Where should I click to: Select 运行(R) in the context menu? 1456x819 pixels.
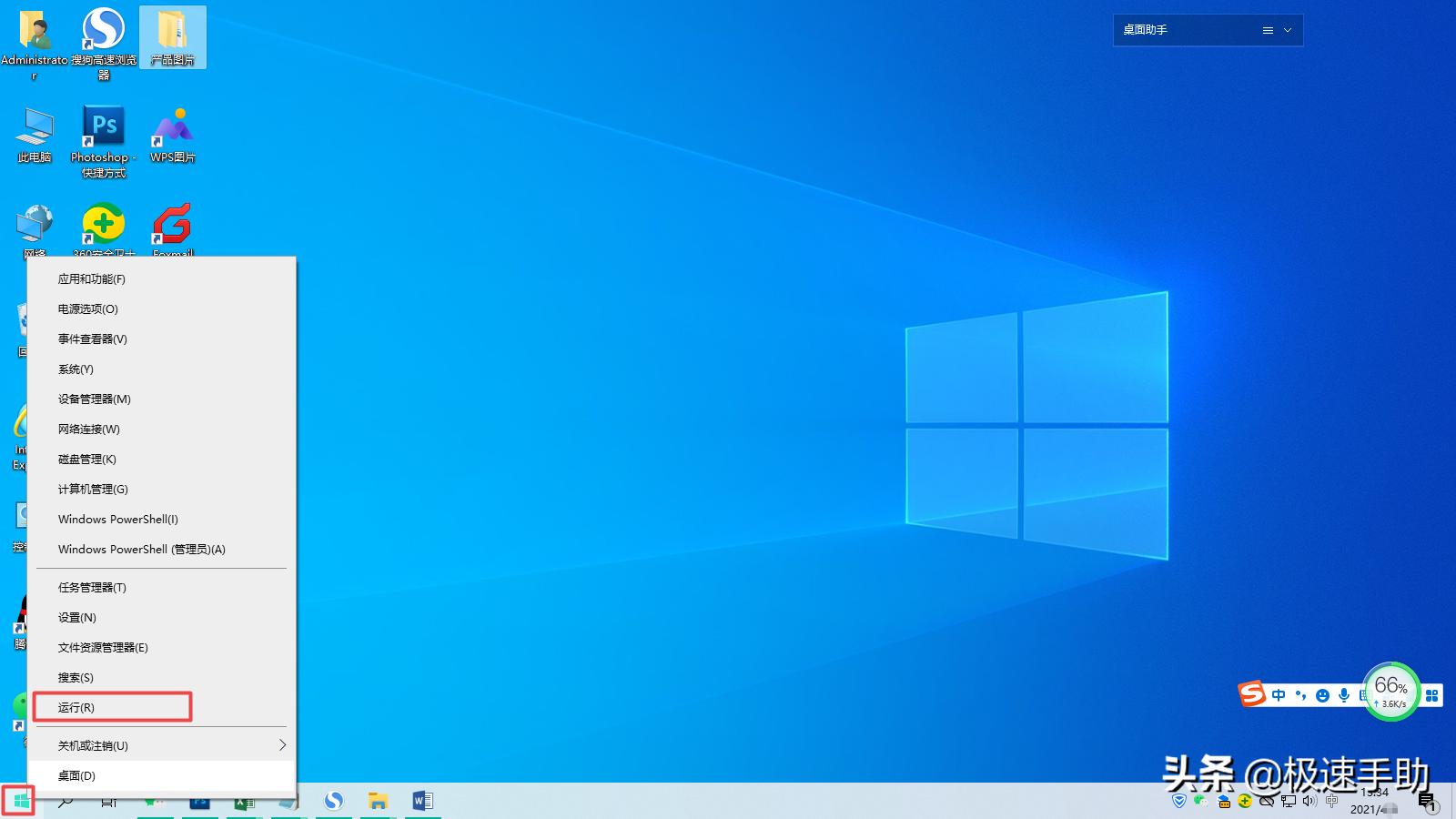coord(80,707)
